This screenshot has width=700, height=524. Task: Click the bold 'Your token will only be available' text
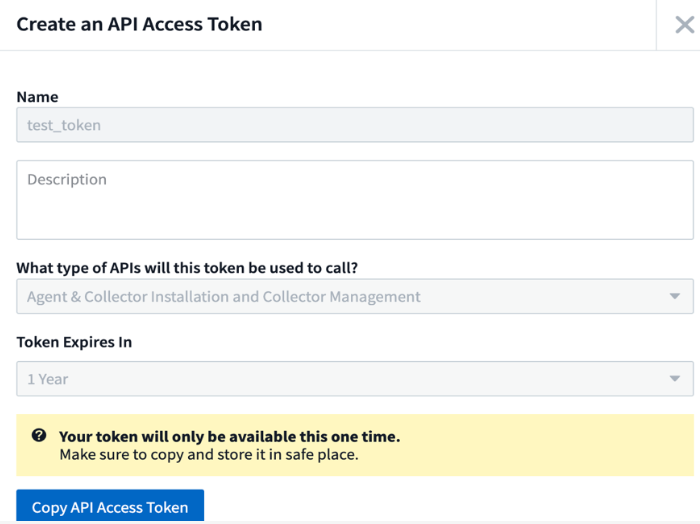[x=229, y=437]
